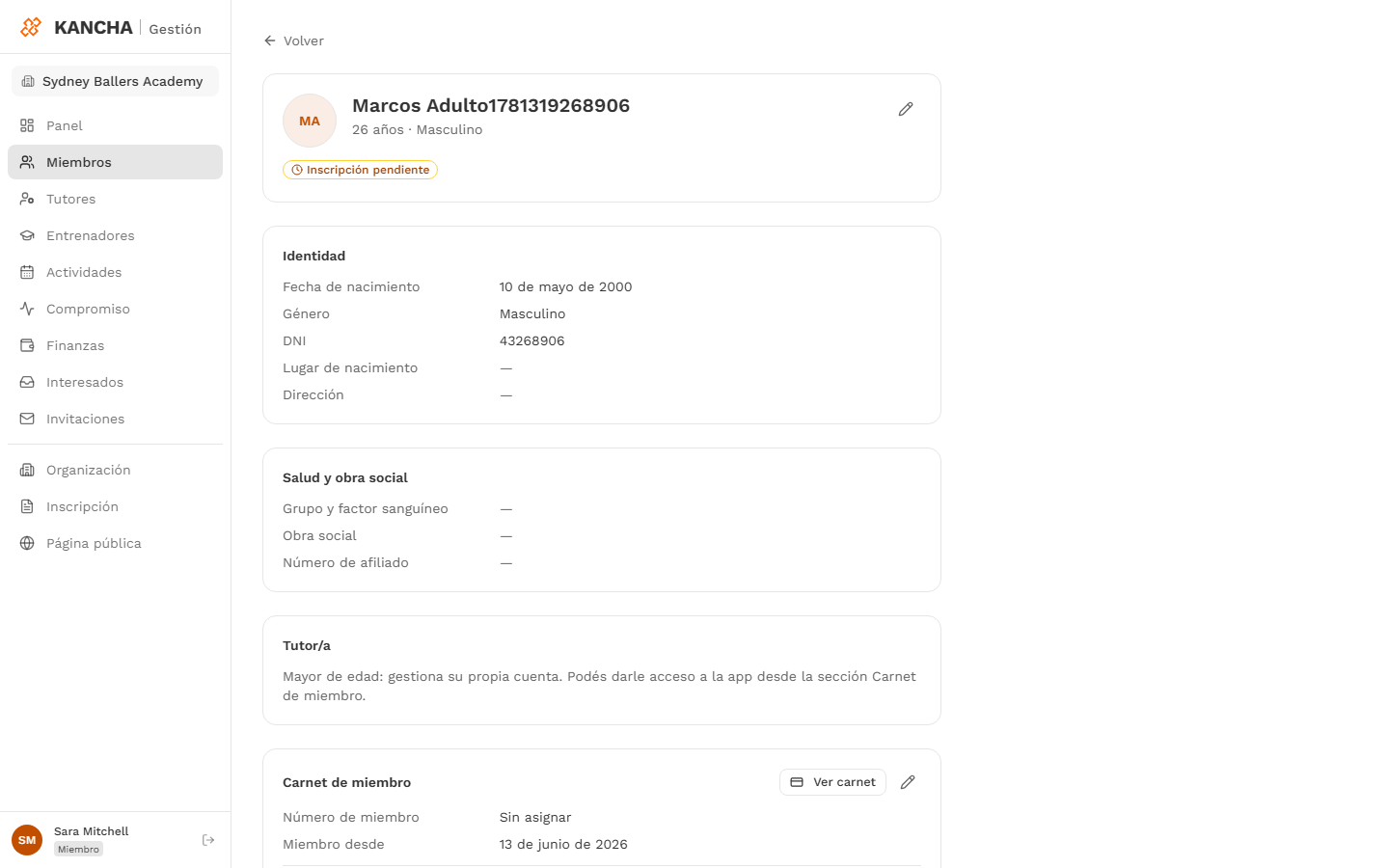Click the logout icon beside Sara Mitchell
This screenshot has width=1389, height=868.
tap(208, 840)
